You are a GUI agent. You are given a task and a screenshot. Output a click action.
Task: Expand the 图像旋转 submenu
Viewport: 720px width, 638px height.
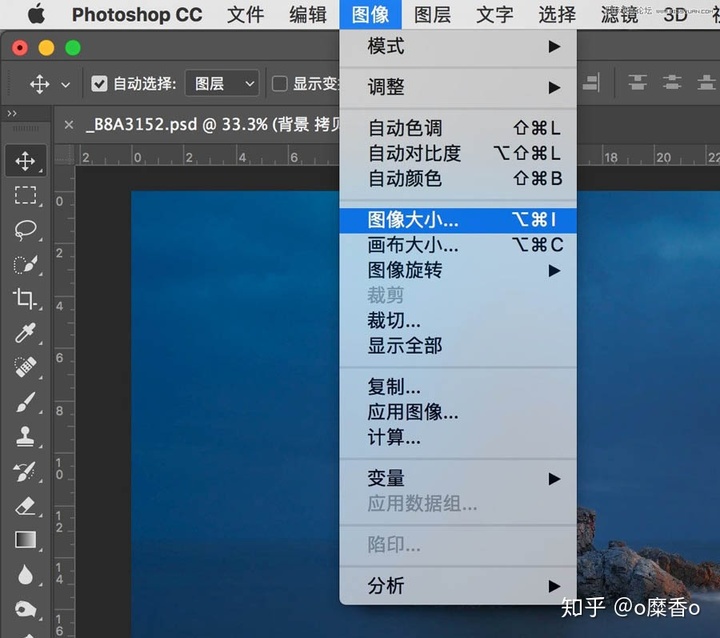[x=458, y=270]
